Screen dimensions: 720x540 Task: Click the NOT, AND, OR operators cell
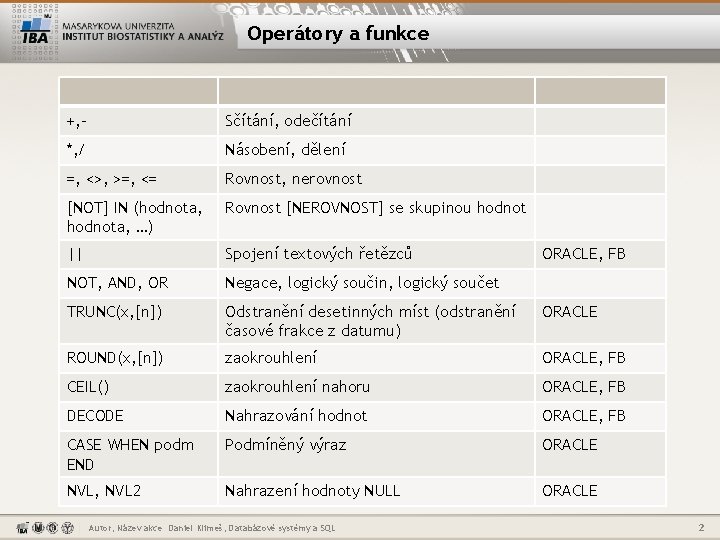[138, 283]
